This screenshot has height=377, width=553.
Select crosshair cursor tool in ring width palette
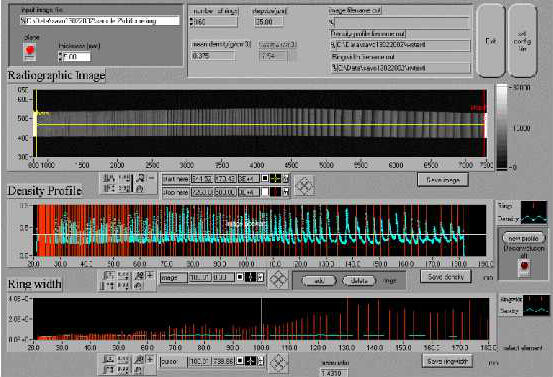(x=150, y=360)
